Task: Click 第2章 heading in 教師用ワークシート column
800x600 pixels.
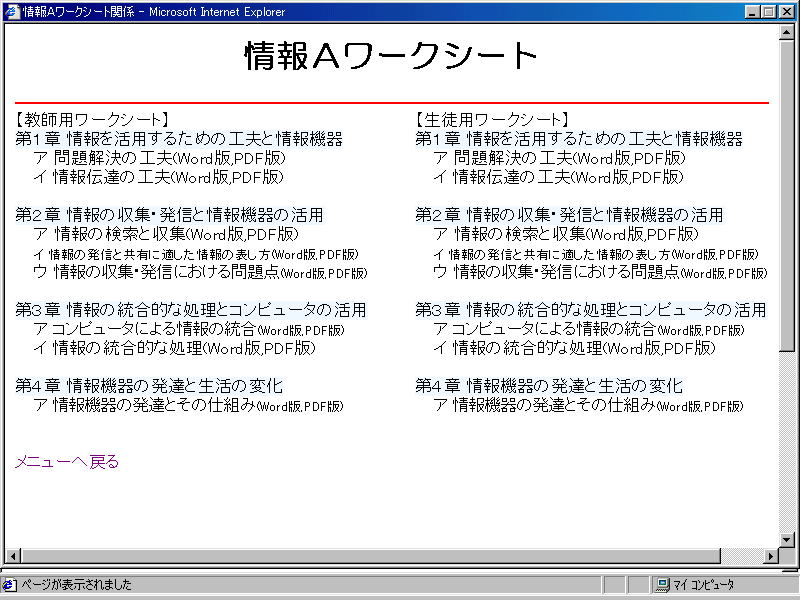Action: [x=169, y=215]
